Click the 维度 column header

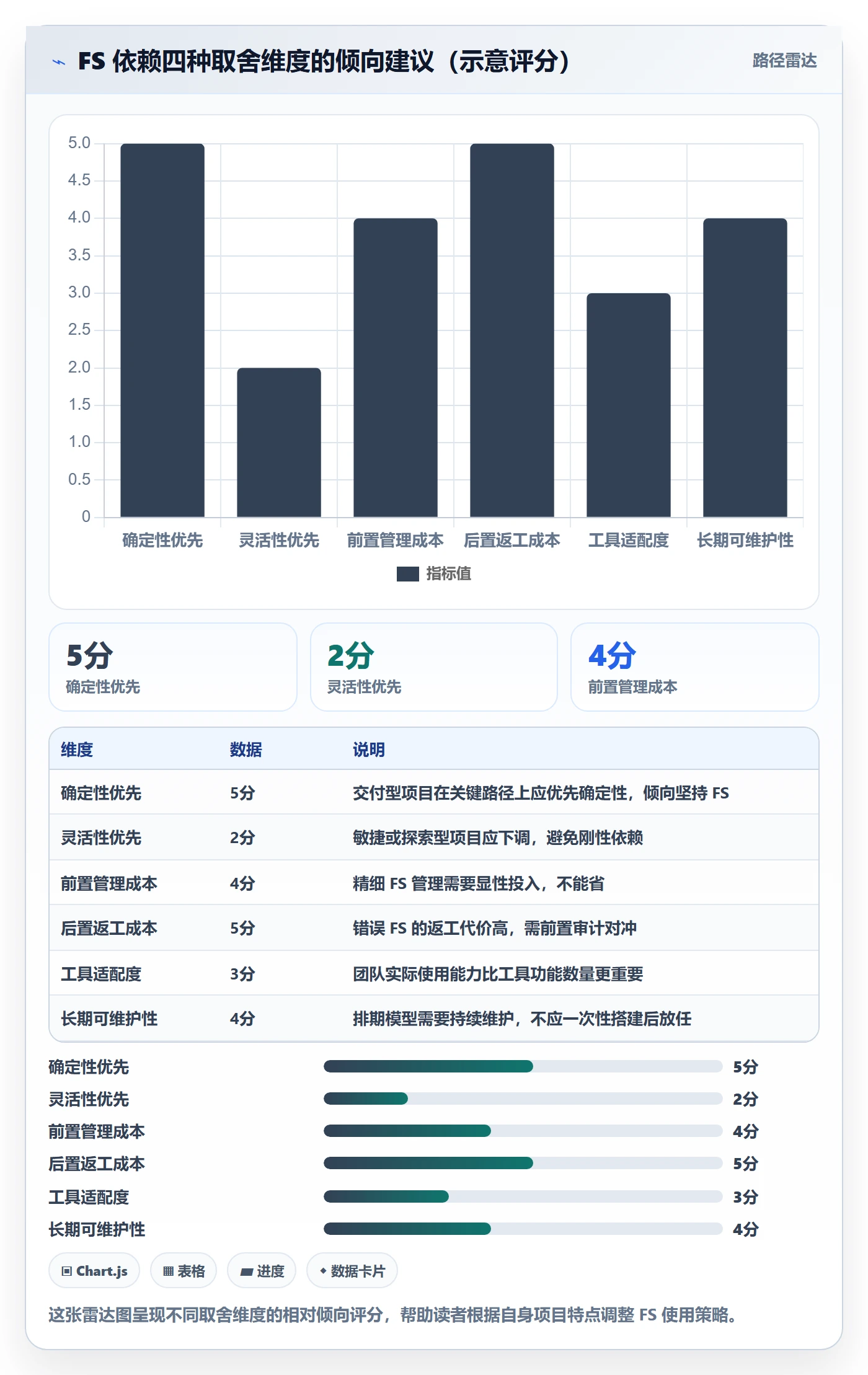coord(77,749)
